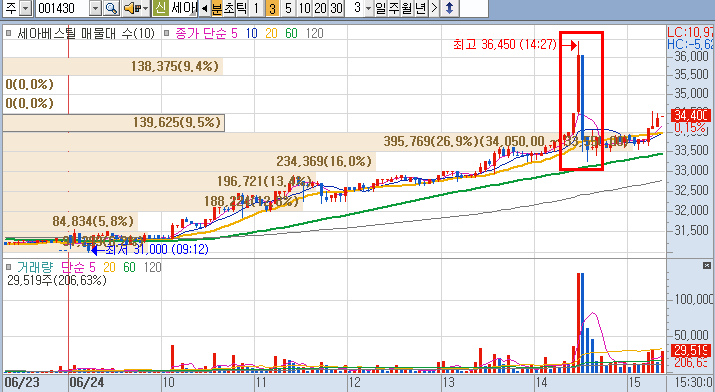Click the 거래량 volume indicator square marker
715x392 pixels.
9,267
